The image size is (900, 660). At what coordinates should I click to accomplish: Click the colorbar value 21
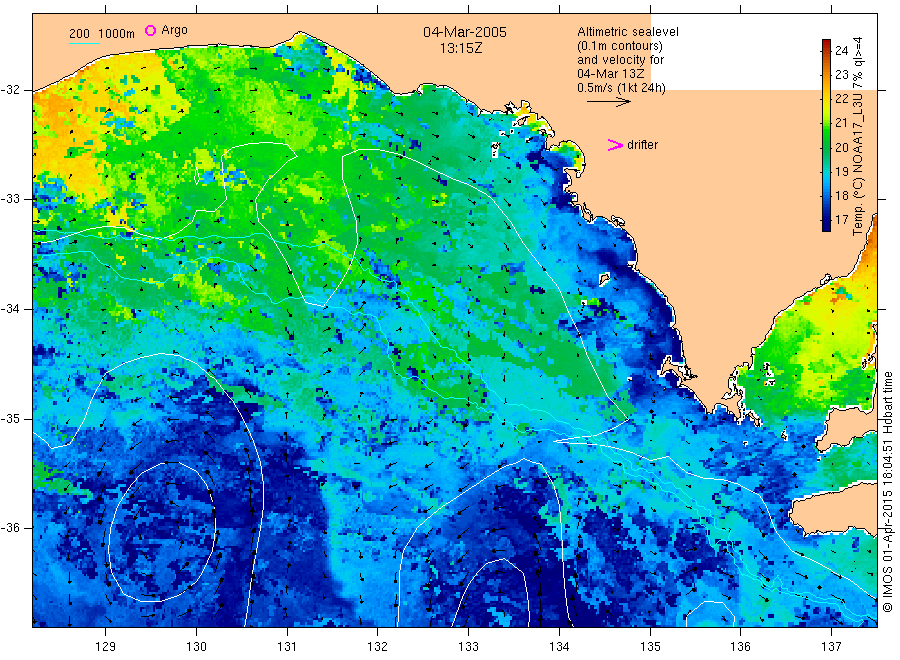[x=841, y=123]
